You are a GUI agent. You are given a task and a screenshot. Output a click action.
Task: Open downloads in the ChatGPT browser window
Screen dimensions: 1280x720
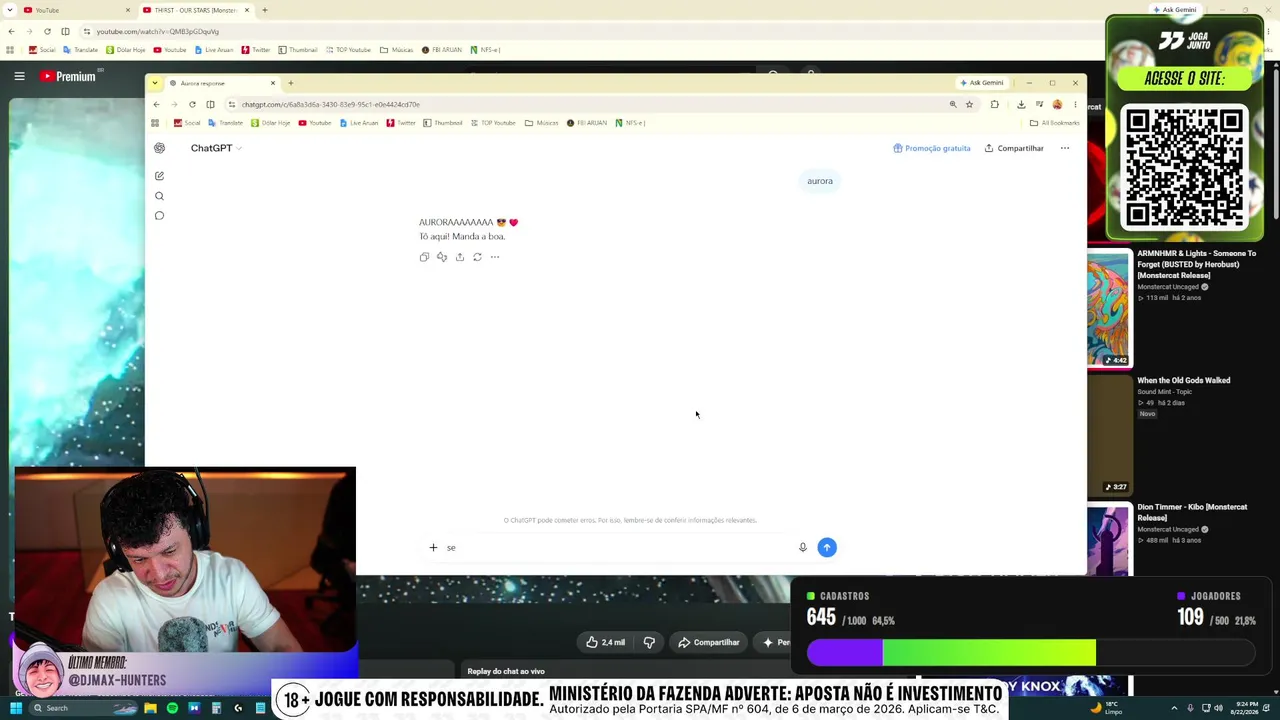1021,104
